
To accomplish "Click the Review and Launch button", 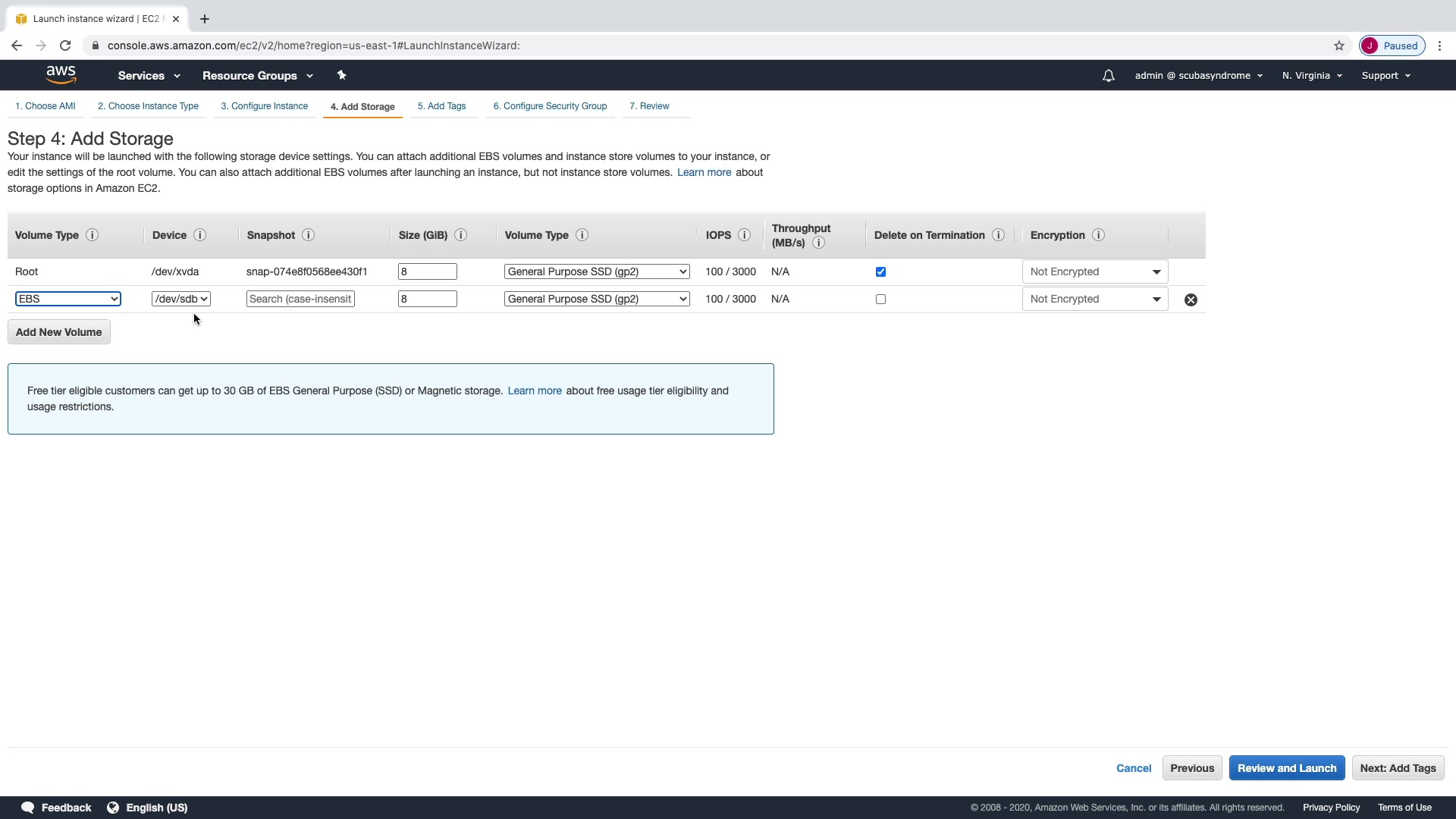I will point(1286,768).
